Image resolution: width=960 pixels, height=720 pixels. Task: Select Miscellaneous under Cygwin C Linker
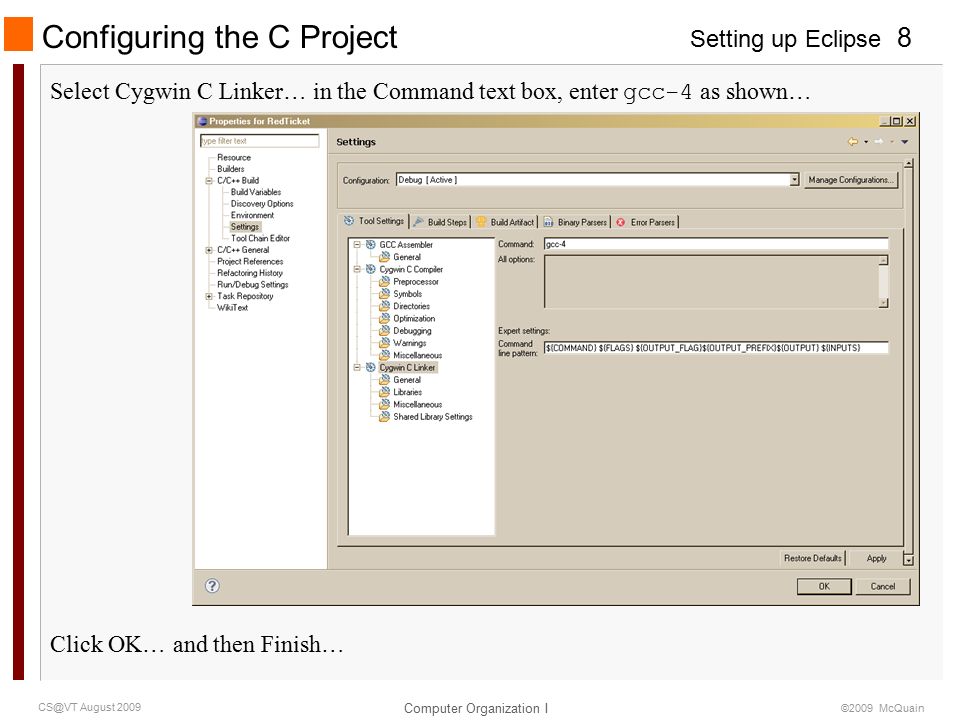[x=418, y=404]
